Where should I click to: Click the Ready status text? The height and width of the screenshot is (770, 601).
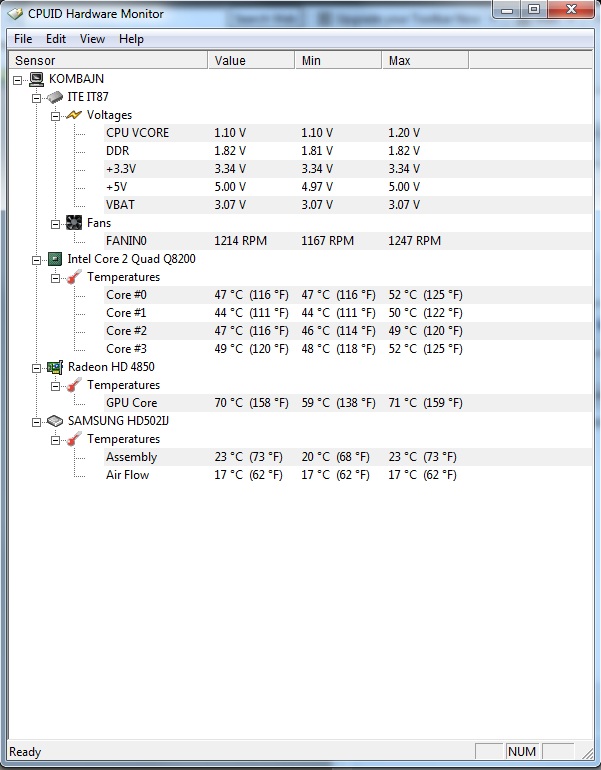[x=25, y=752]
